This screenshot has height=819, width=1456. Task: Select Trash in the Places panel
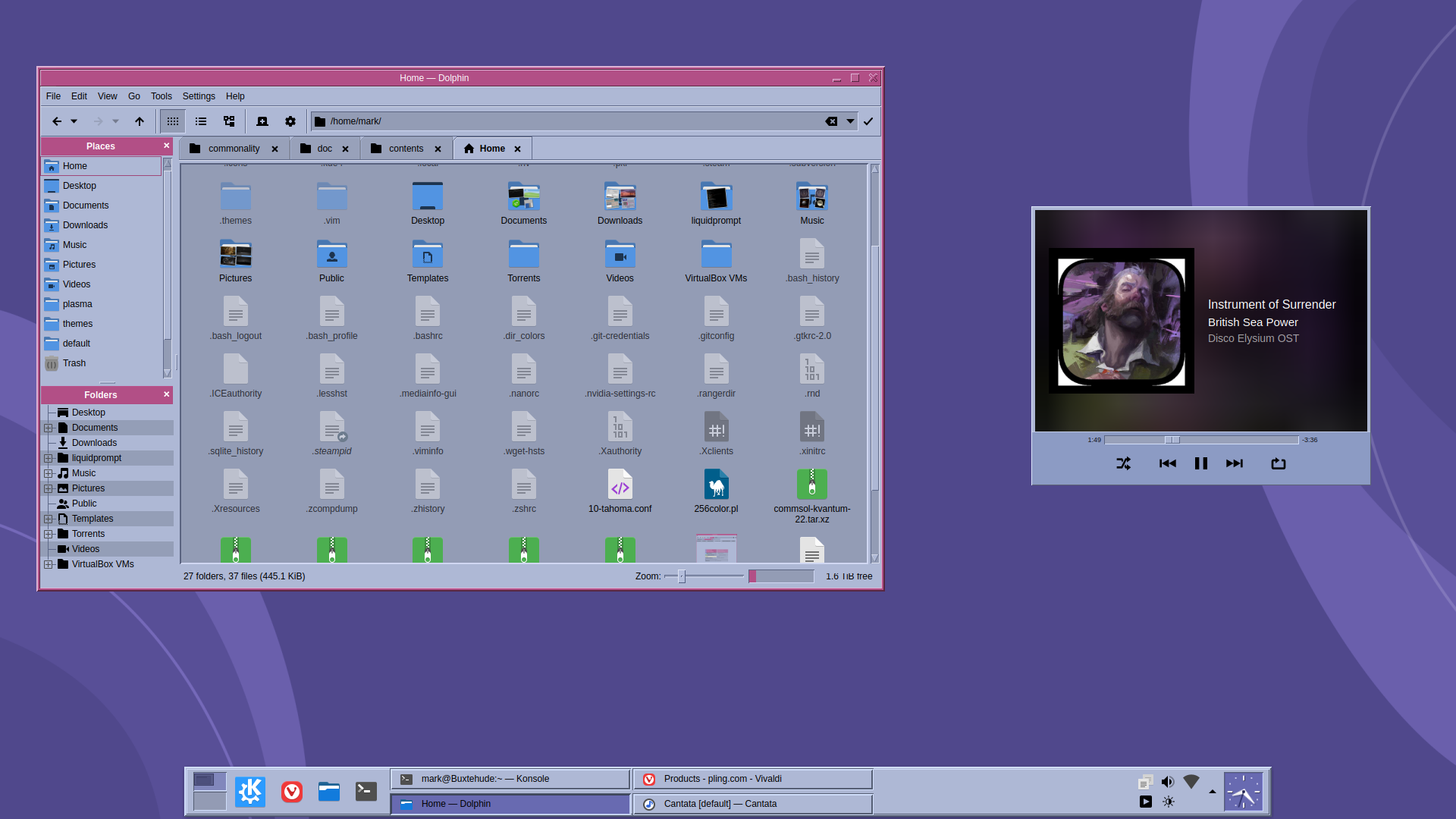tap(102, 363)
